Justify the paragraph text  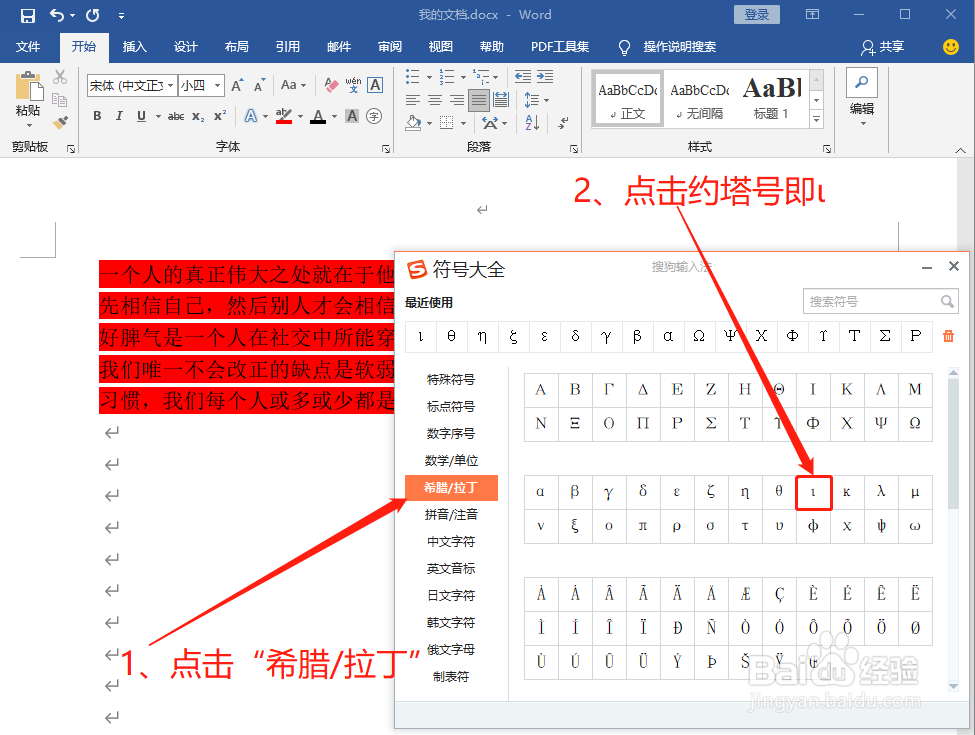[x=479, y=100]
